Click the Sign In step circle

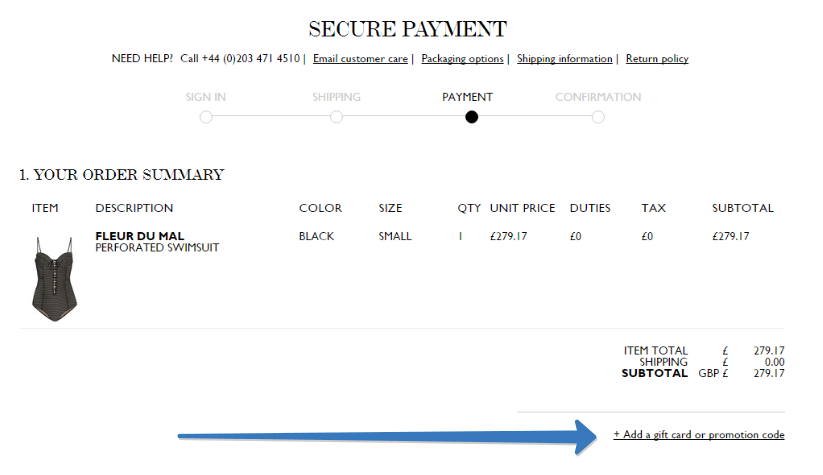pos(206,117)
